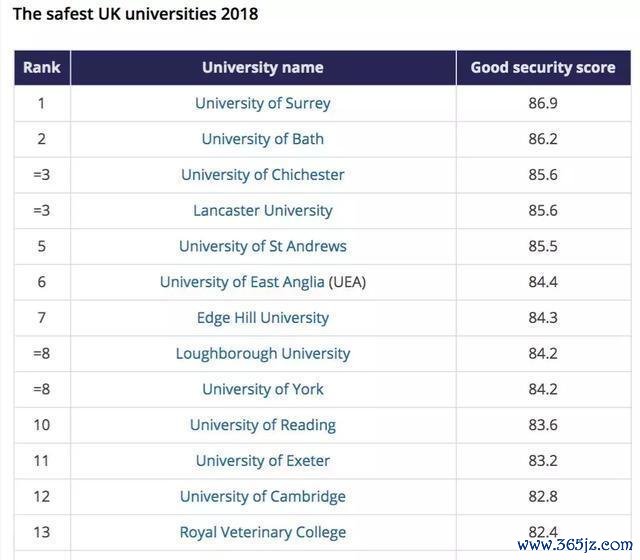Open the Edge Hill University link

click(x=262, y=318)
